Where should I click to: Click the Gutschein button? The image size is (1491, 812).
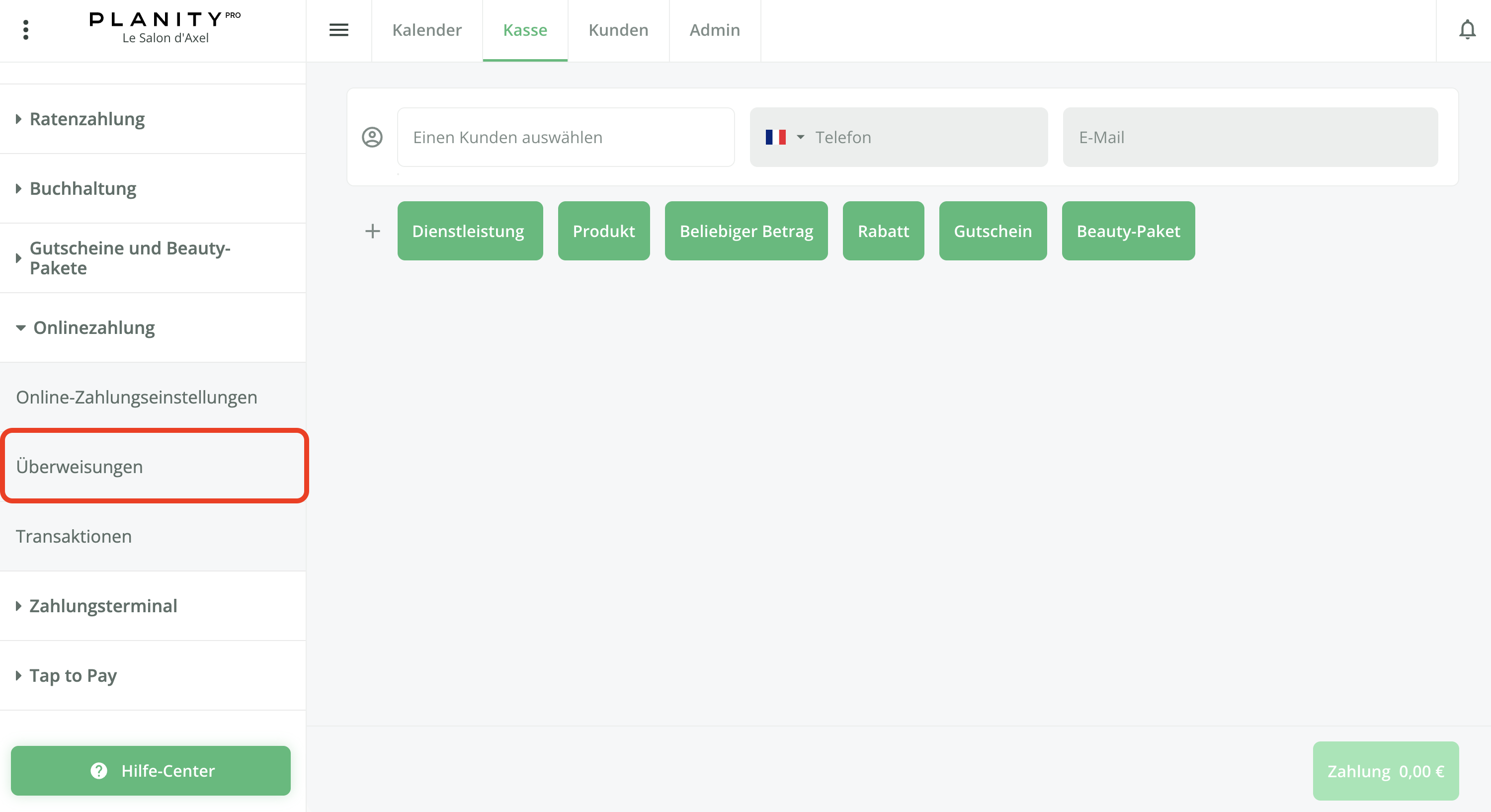pyautogui.click(x=992, y=231)
